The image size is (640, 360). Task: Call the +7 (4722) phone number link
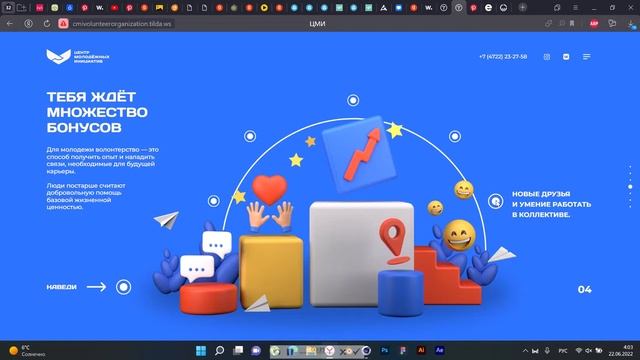(503, 57)
